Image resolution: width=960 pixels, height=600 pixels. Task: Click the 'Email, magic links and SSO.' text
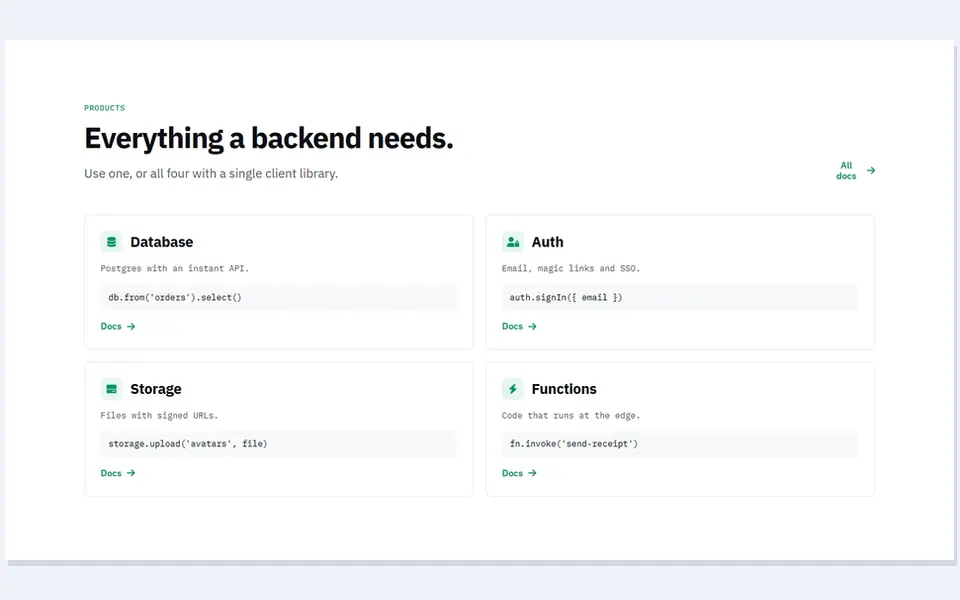click(571, 268)
